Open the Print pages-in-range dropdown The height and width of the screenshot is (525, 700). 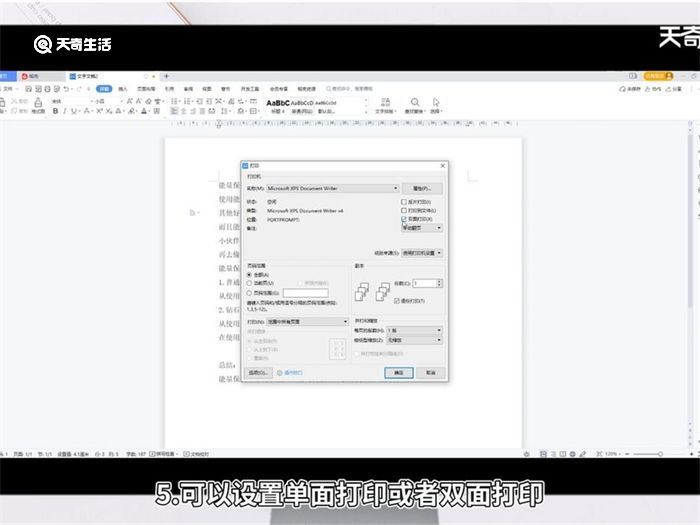pyautogui.click(x=307, y=321)
